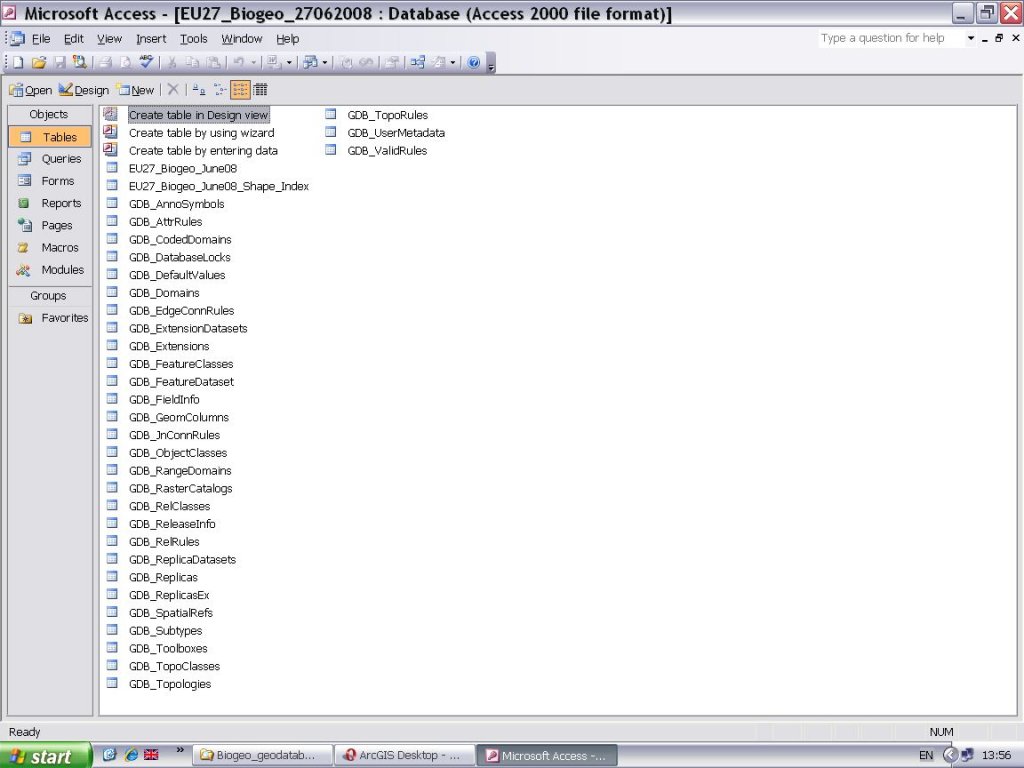Open the Insert menu
The width and height of the screenshot is (1024, 768).
pyautogui.click(x=151, y=39)
